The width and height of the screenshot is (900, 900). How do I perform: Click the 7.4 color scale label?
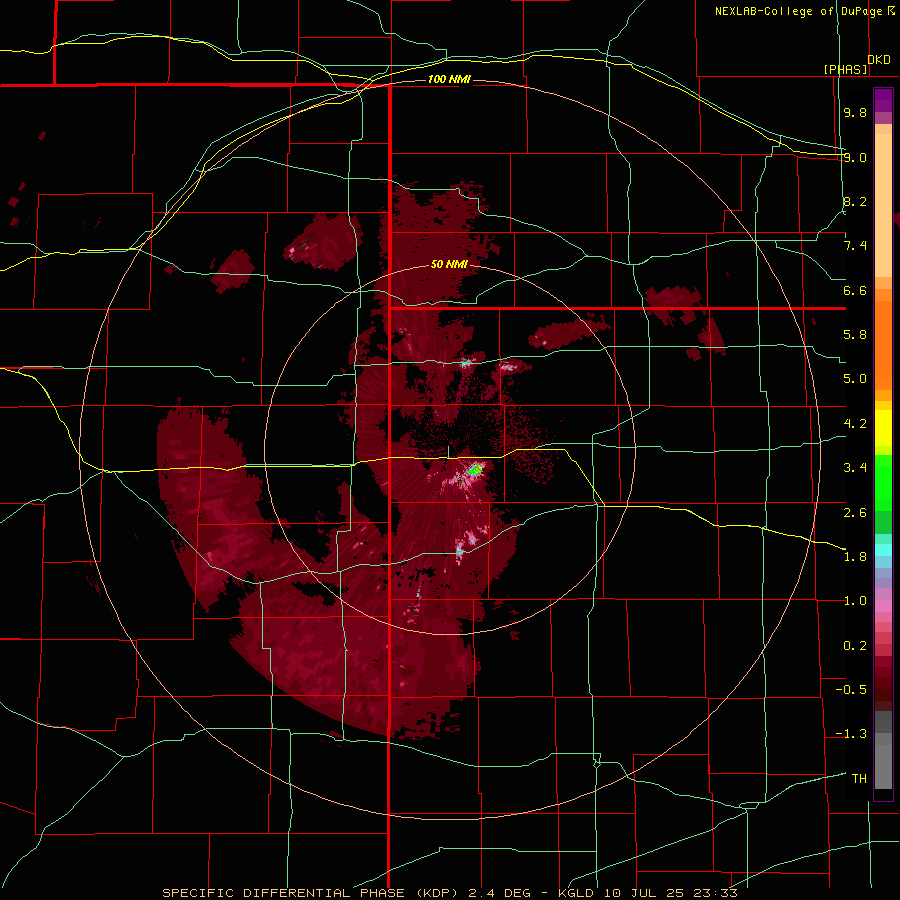tap(855, 246)
